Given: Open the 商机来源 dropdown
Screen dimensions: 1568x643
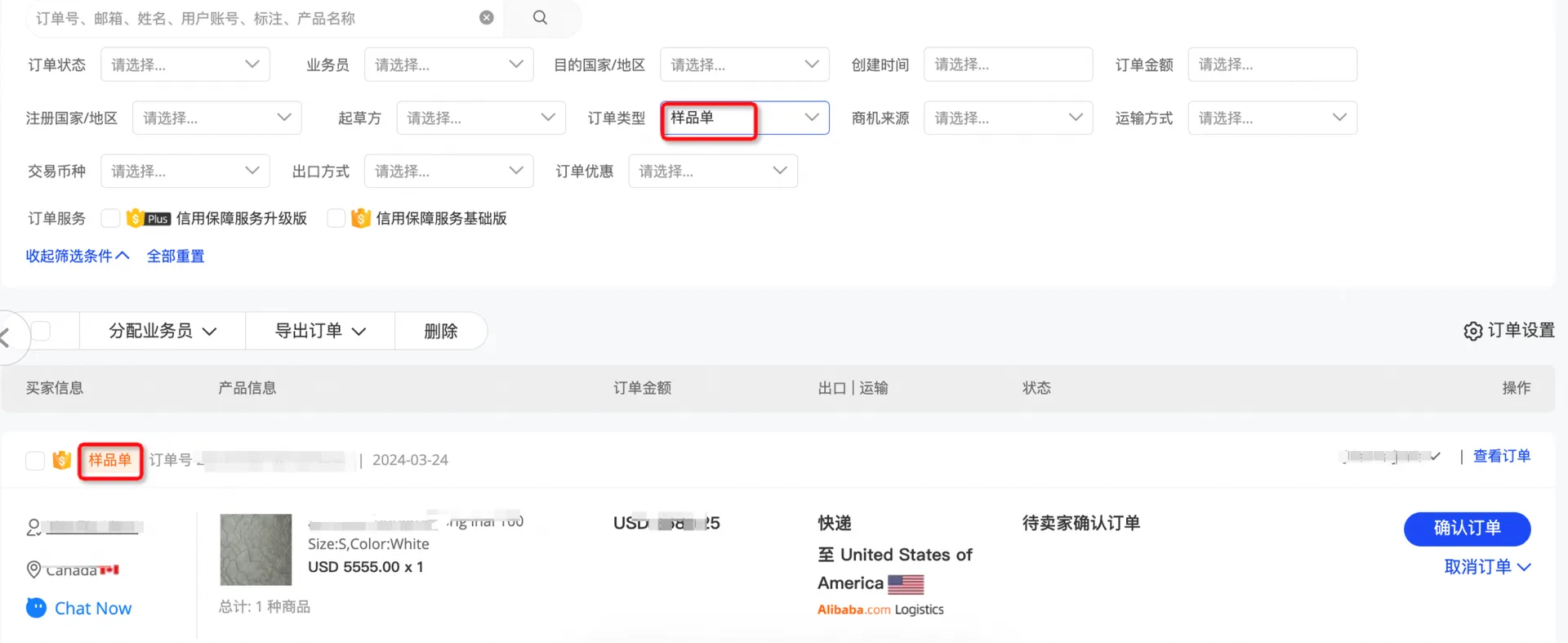Looking at the screenshot, I should (1008, 118).
